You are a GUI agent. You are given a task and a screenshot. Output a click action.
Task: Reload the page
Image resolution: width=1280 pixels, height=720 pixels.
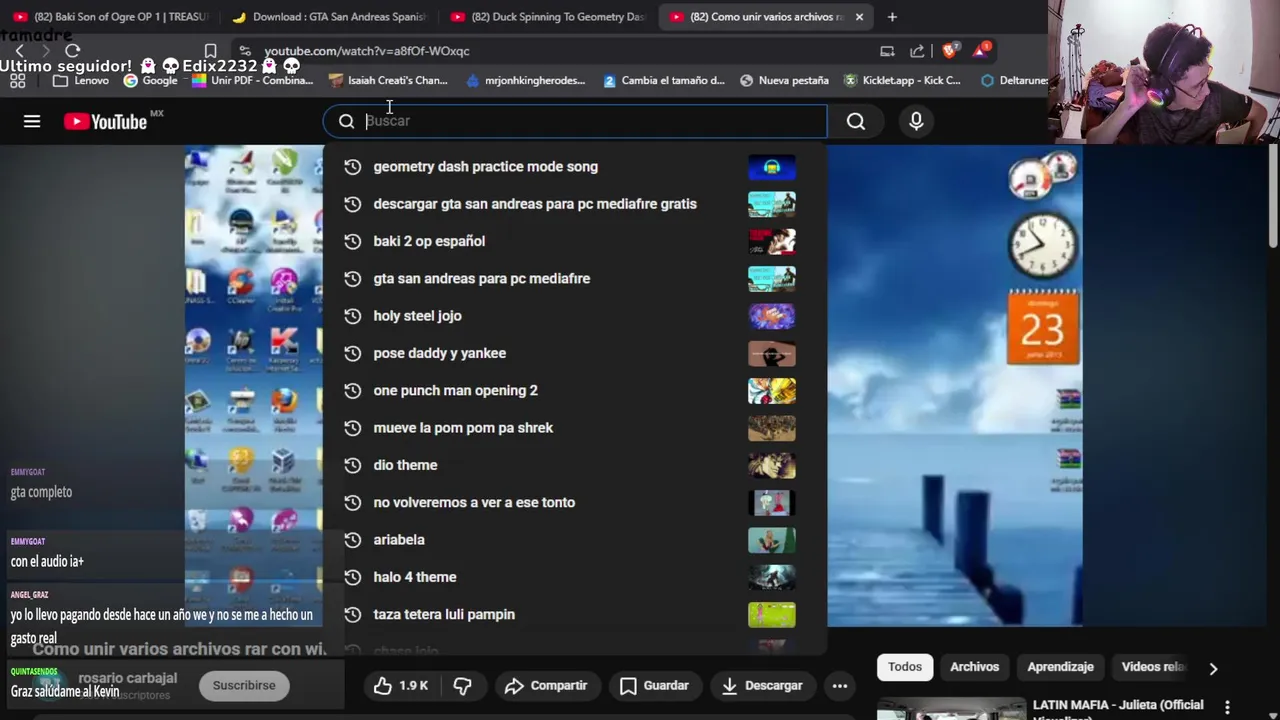pos(72,51)
